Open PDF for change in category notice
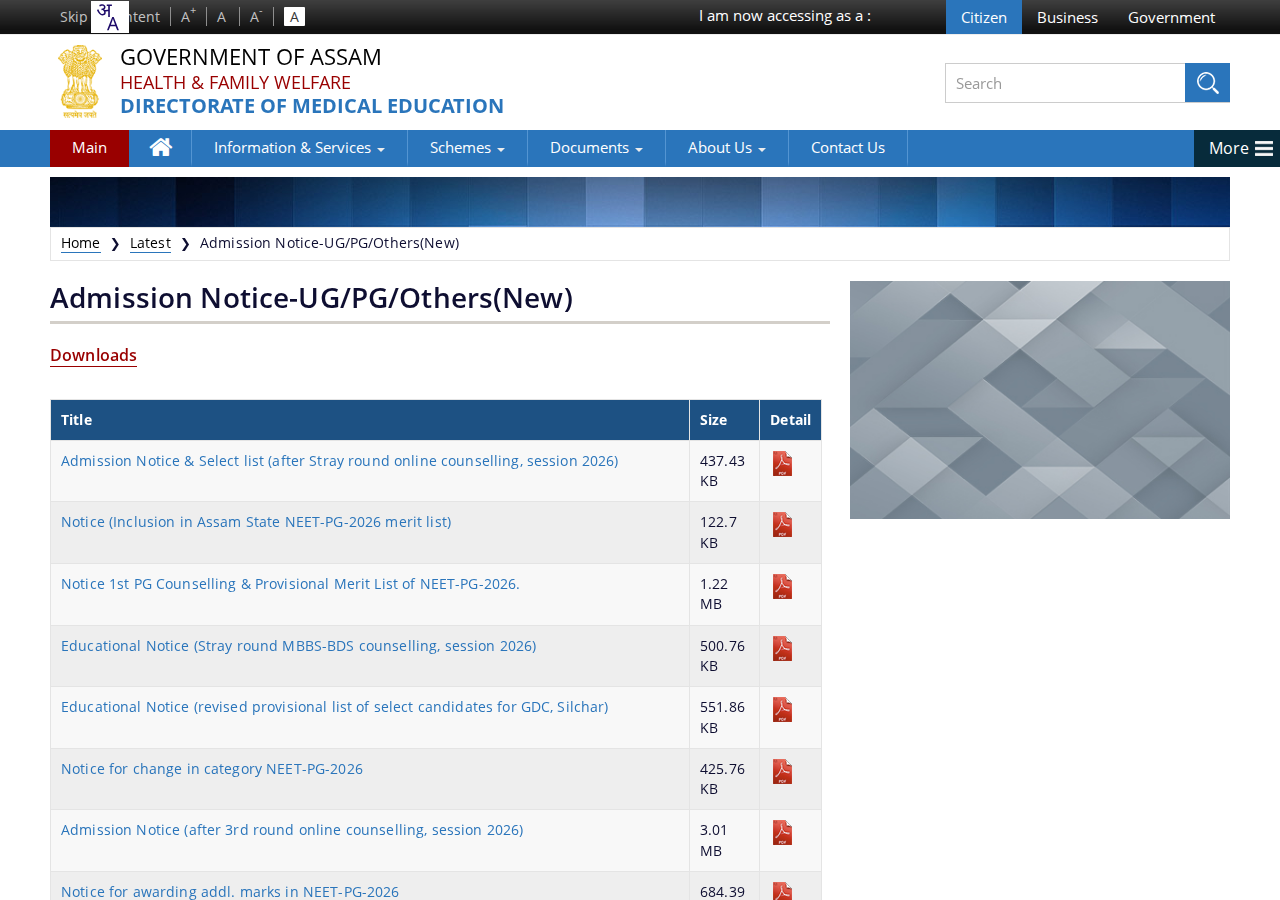This screenshot has width=1280, height=900. pos(782,772)
